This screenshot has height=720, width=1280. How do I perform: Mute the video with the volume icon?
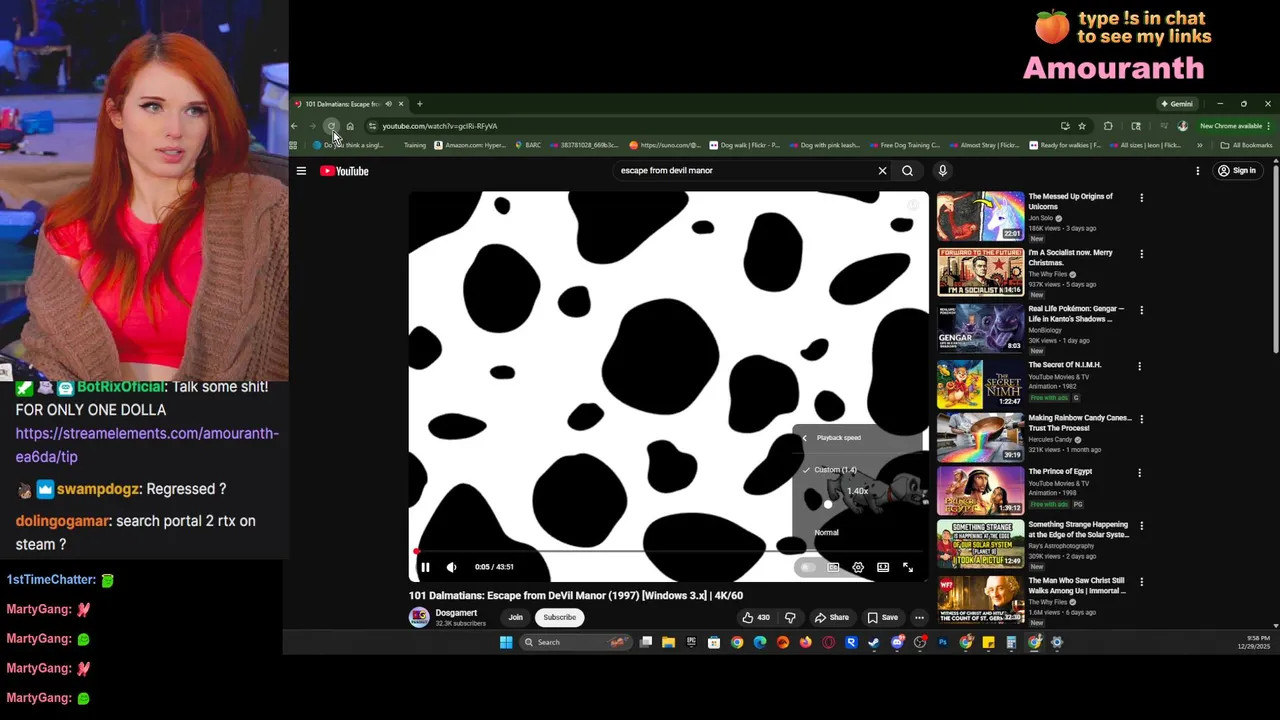click(x=451, y=567)
